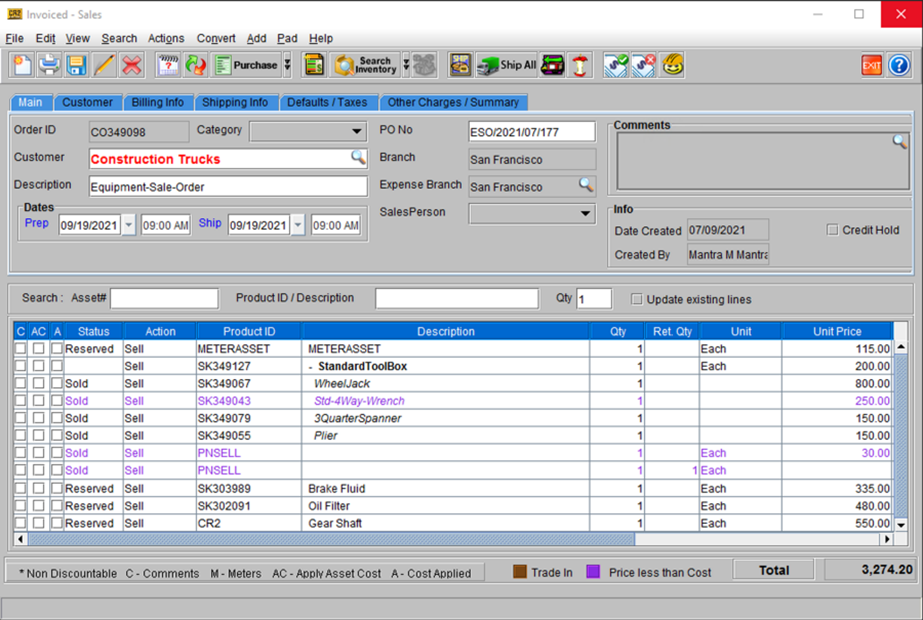923x620 pixels.
Task: Click the red X Delete icon
Action: point(132,65)
